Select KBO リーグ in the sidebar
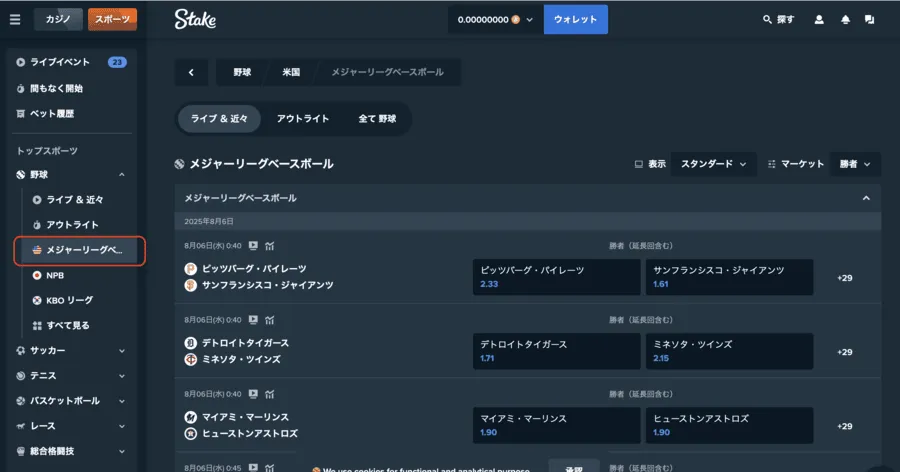Screen dimensions: 900x472 (69, 300)
